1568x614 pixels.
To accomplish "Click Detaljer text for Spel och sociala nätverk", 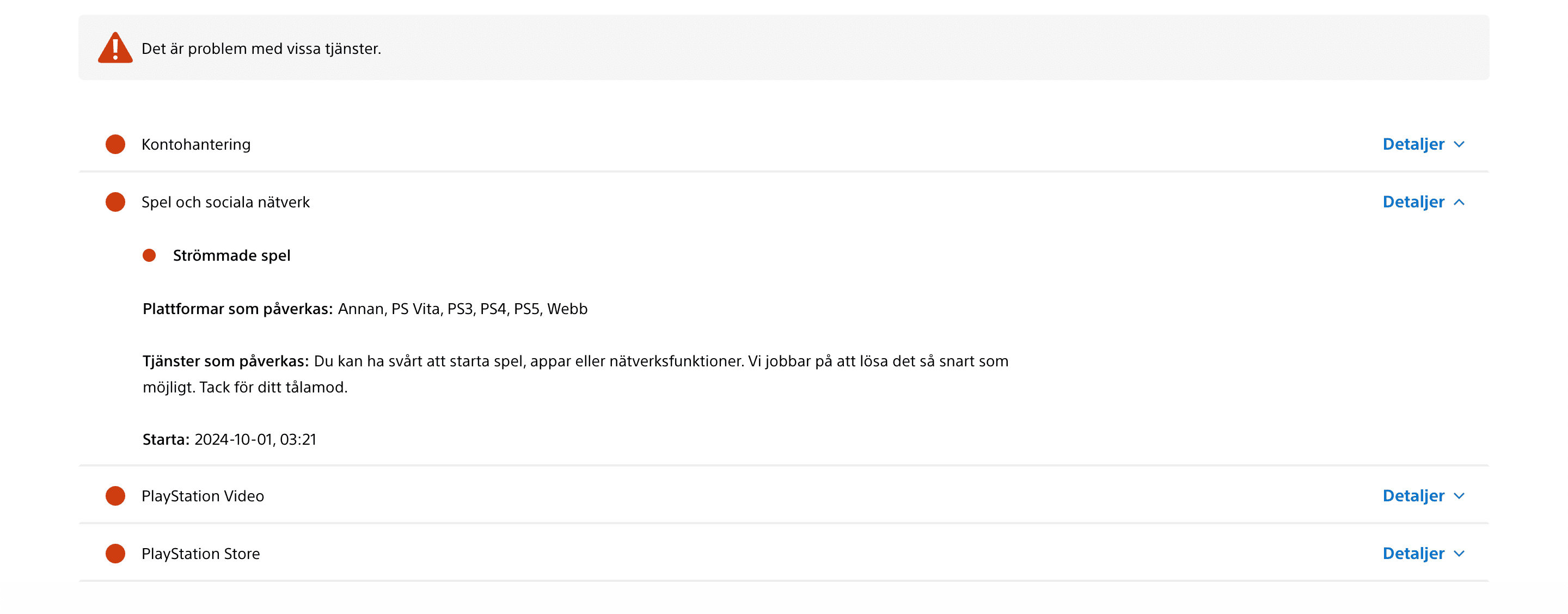I will (x=1413, y=202).
